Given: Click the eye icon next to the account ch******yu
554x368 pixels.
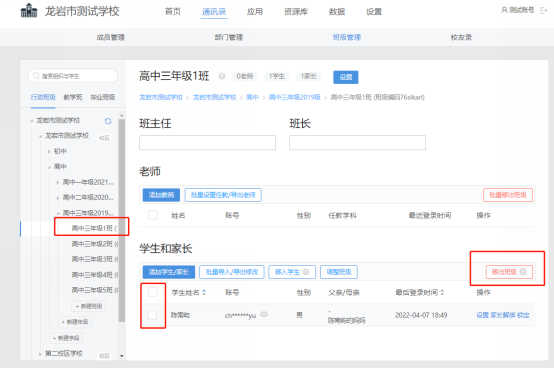Looking at the screenshot, I should (264, 314).
